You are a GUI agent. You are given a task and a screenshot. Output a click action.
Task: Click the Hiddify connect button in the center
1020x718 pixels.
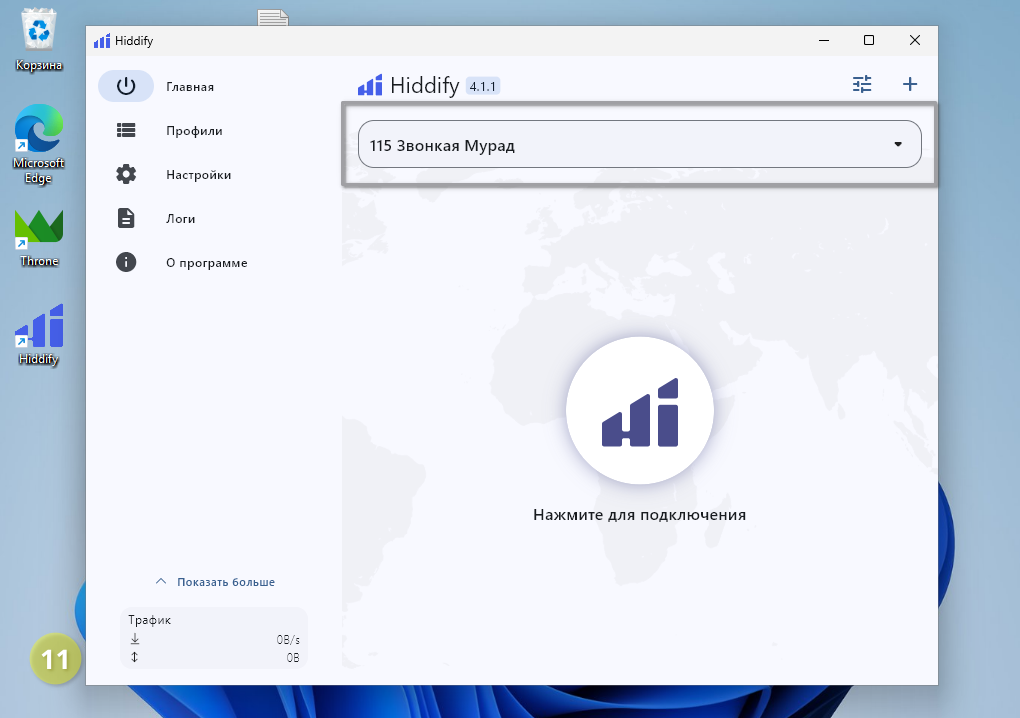point(640,411)
